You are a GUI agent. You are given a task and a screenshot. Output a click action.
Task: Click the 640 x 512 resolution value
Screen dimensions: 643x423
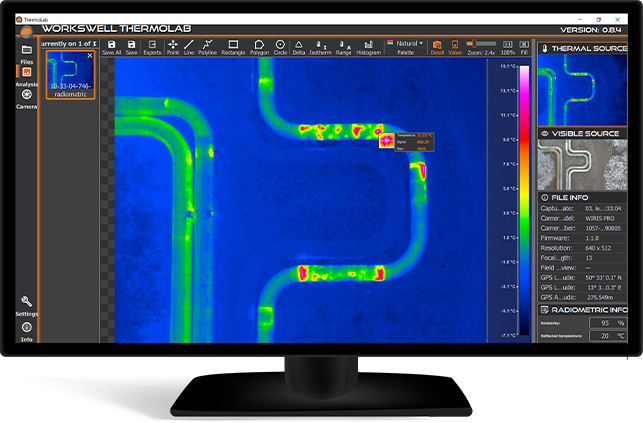[x=598, y=248]
